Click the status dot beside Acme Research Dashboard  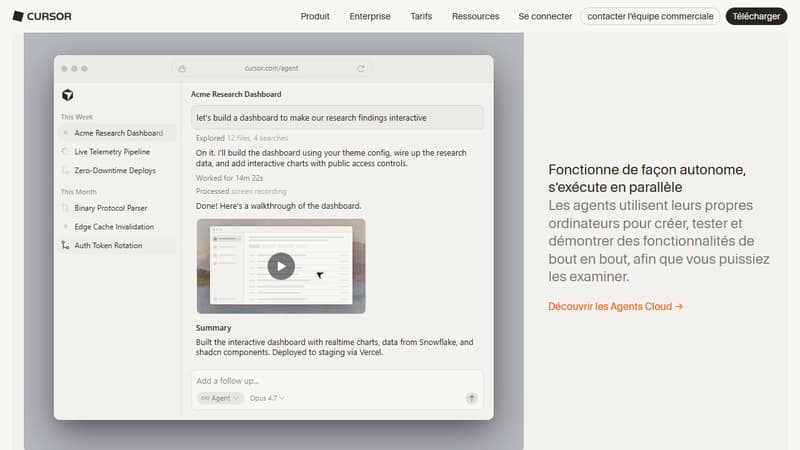coord(65,133)
